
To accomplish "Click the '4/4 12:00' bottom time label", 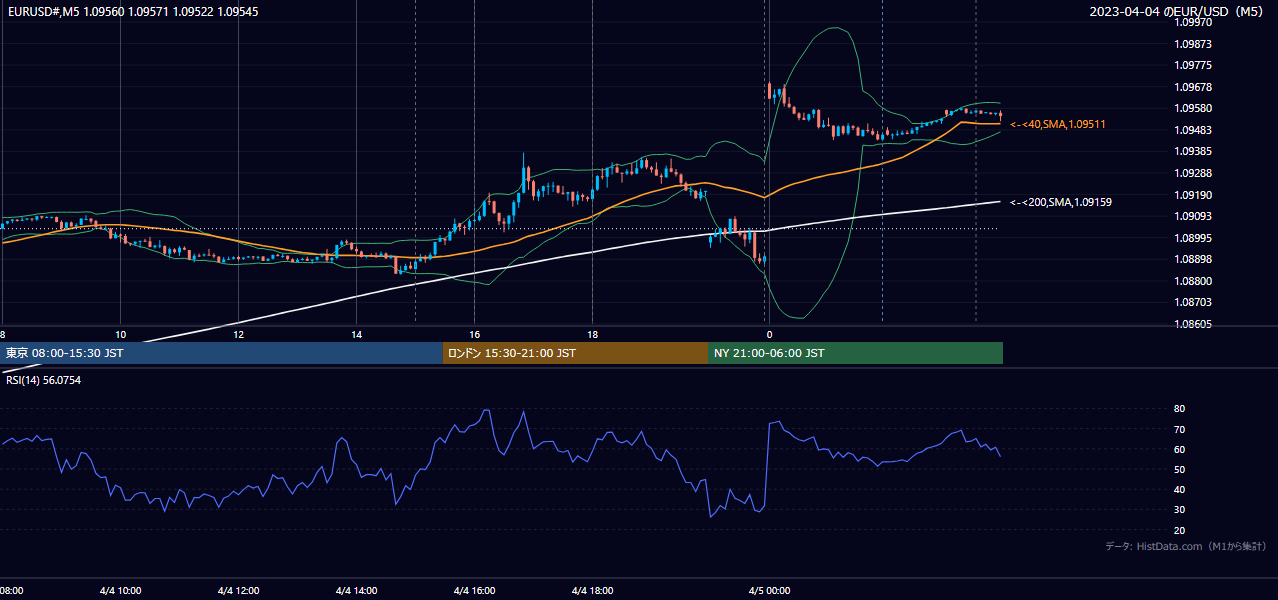I will [x=239, y=590].
